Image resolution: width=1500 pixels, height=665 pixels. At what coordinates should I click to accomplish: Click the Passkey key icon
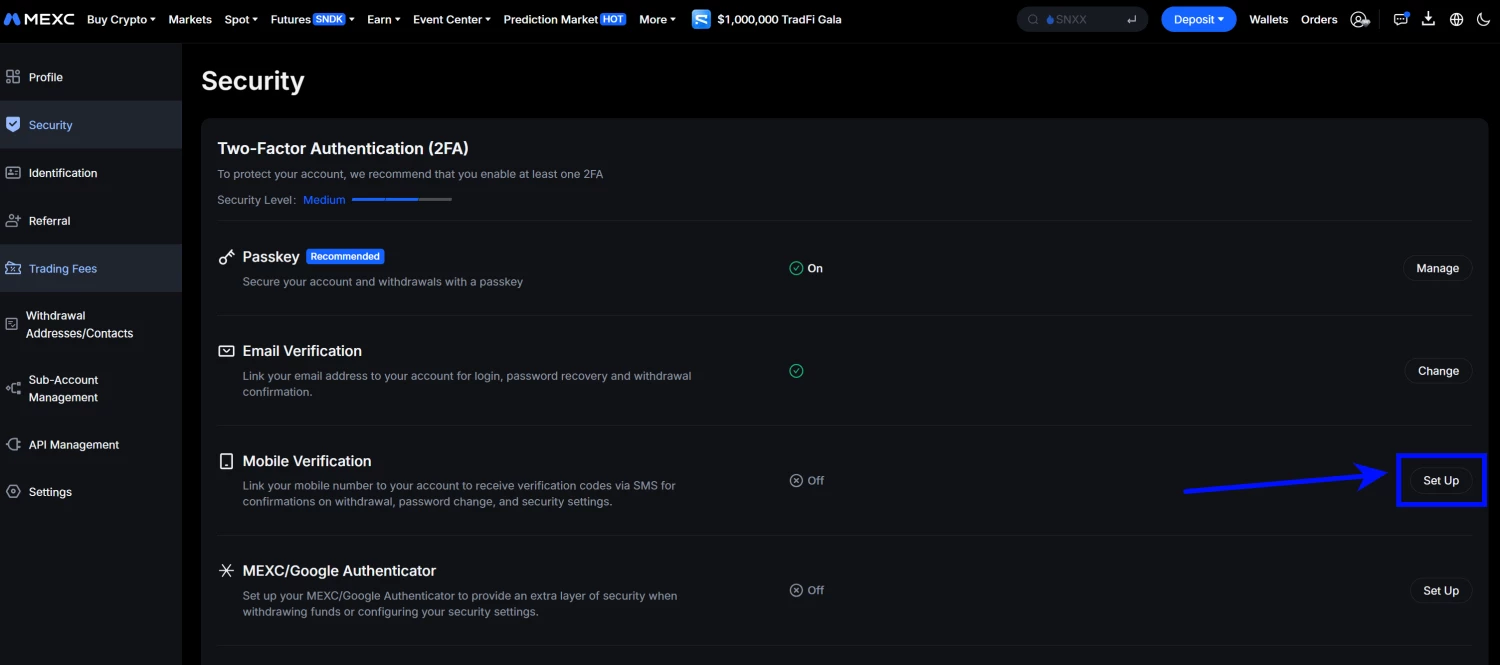click(x=226, y=257)
